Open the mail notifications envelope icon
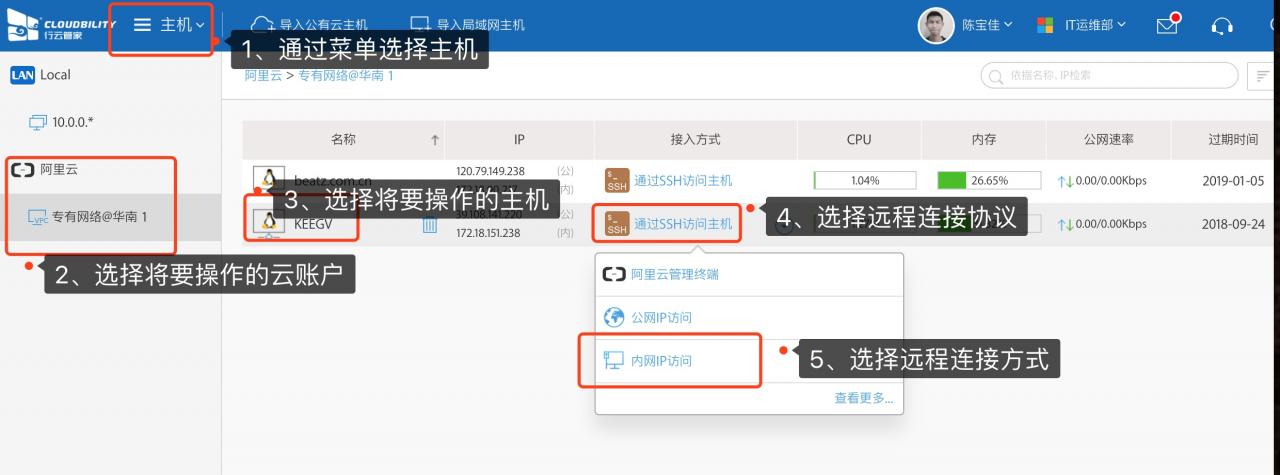The height and width of the screenshot is (475, 1280). (x=1167, y=26)
